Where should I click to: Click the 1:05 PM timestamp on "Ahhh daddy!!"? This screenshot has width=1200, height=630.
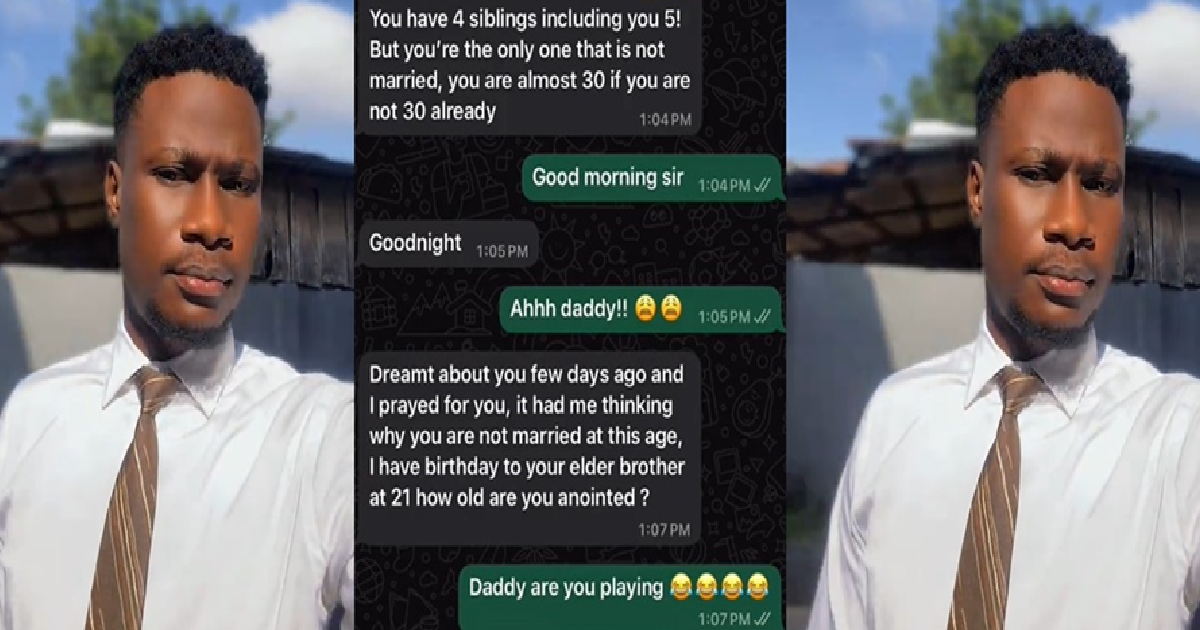pyautogui.click(x=723, y=317)
